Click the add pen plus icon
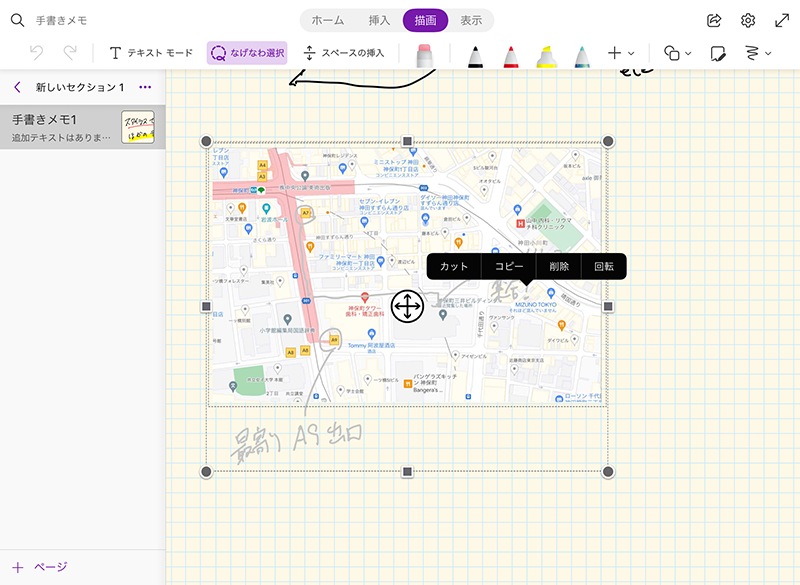The width and height of the screenshot is (800, 585). point(614,53)
